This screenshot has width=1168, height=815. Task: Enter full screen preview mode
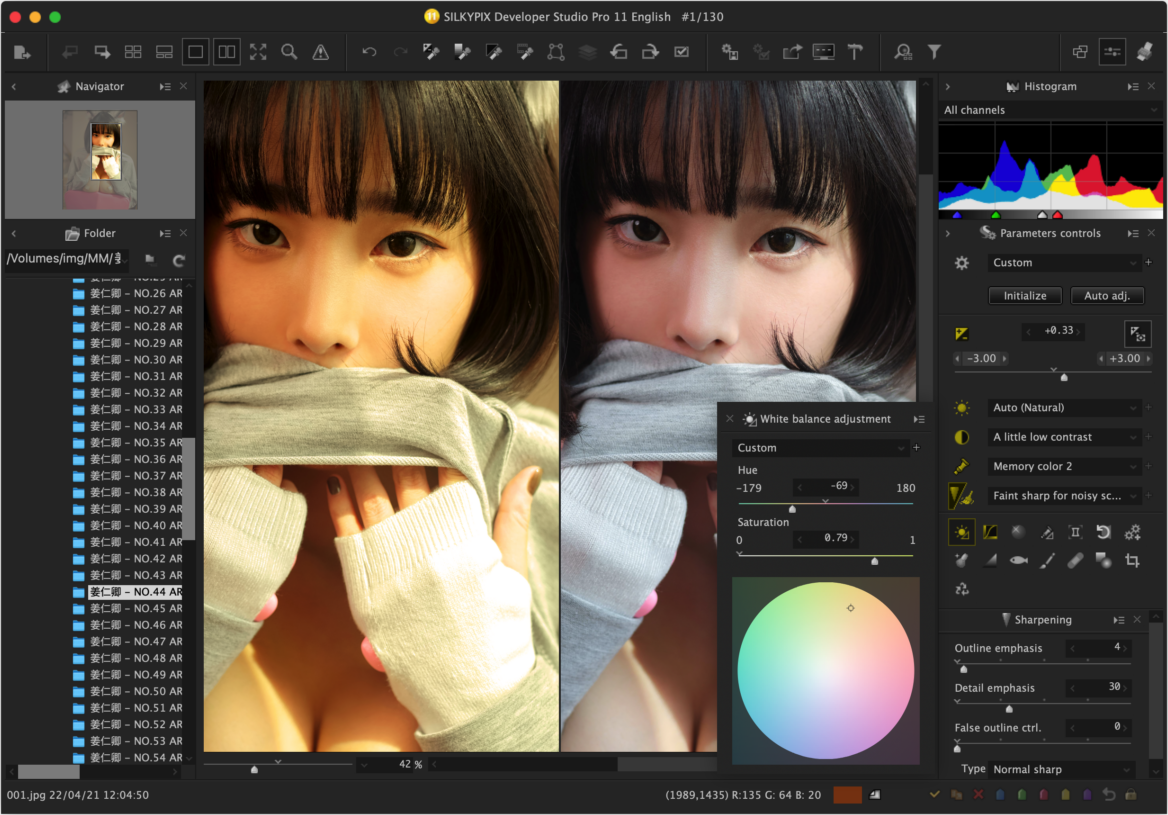(x=258, y=52)
